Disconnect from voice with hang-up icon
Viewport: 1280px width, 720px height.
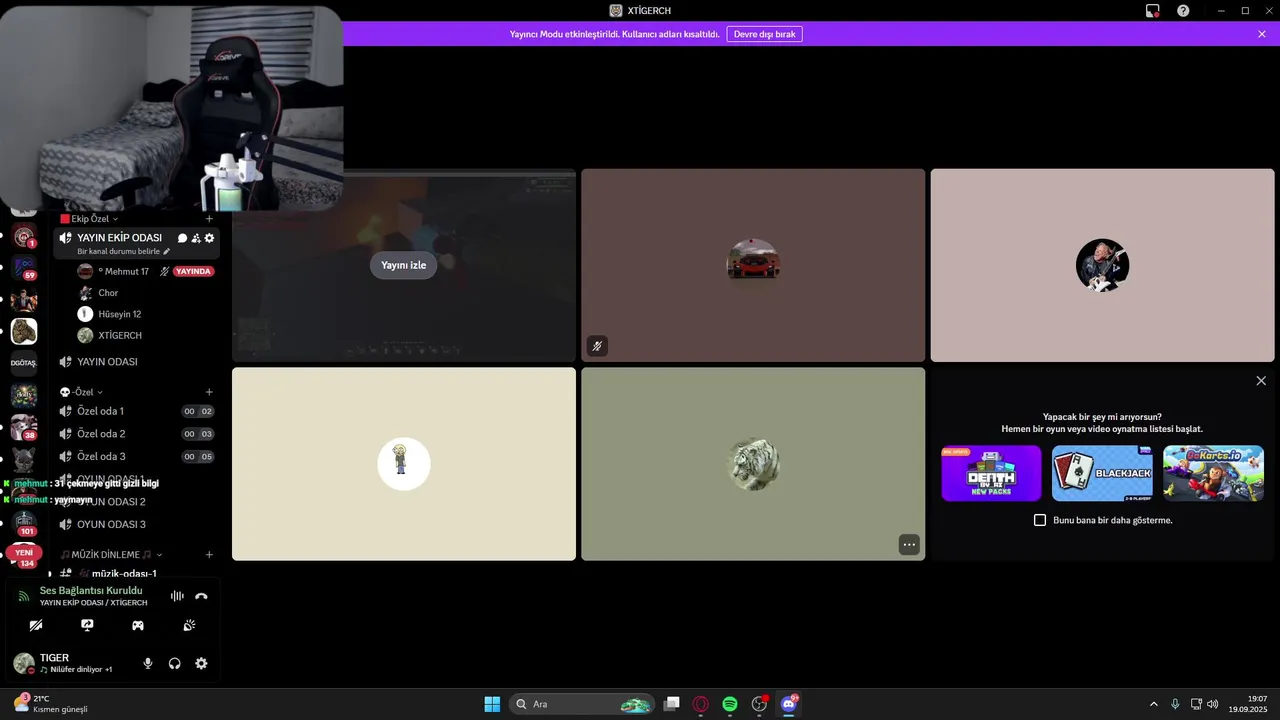(201, 596)
